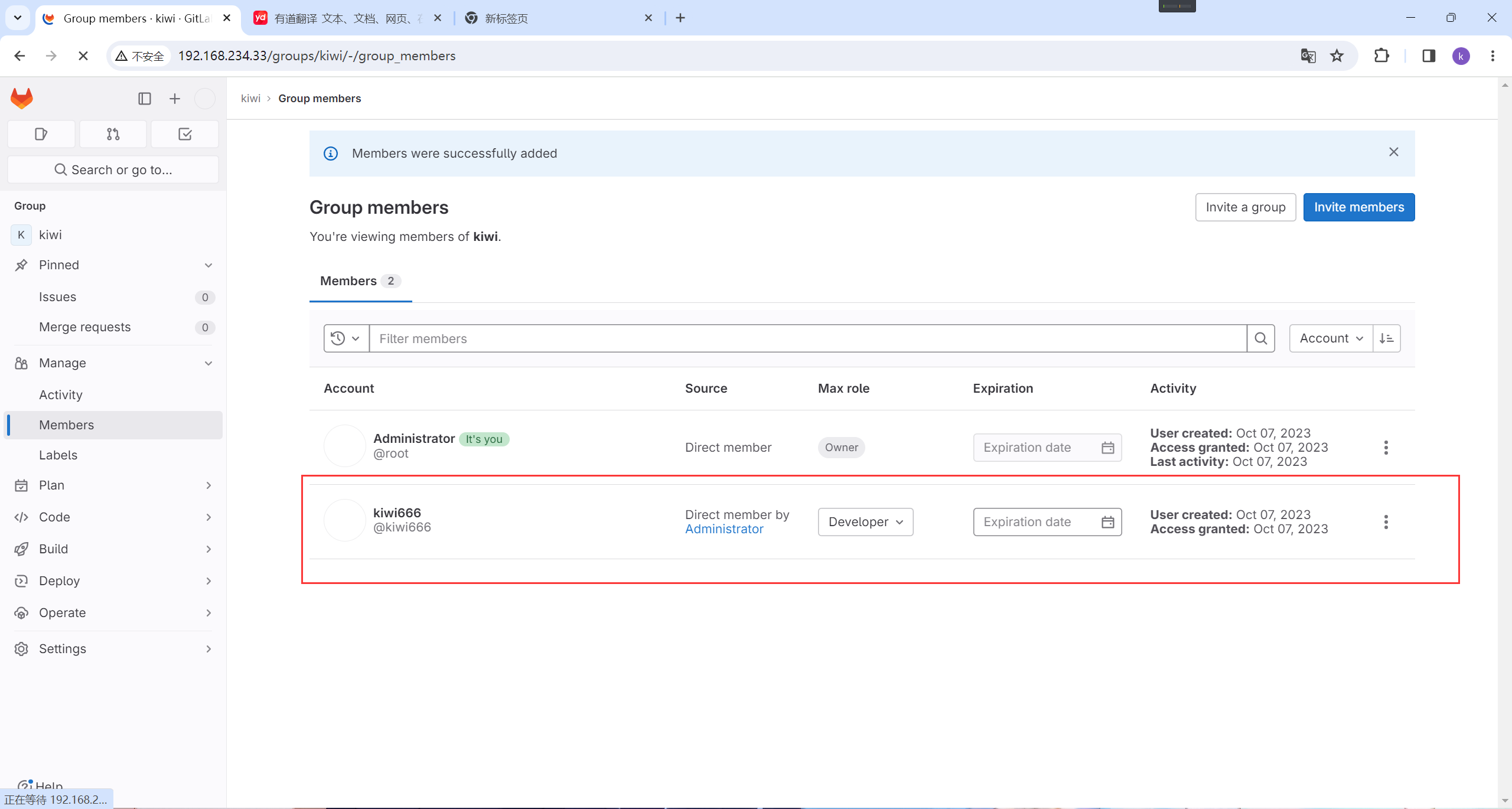Dismiss the success alert banner
This screenshot has height=809, width=1512.
pos(1393,152)
